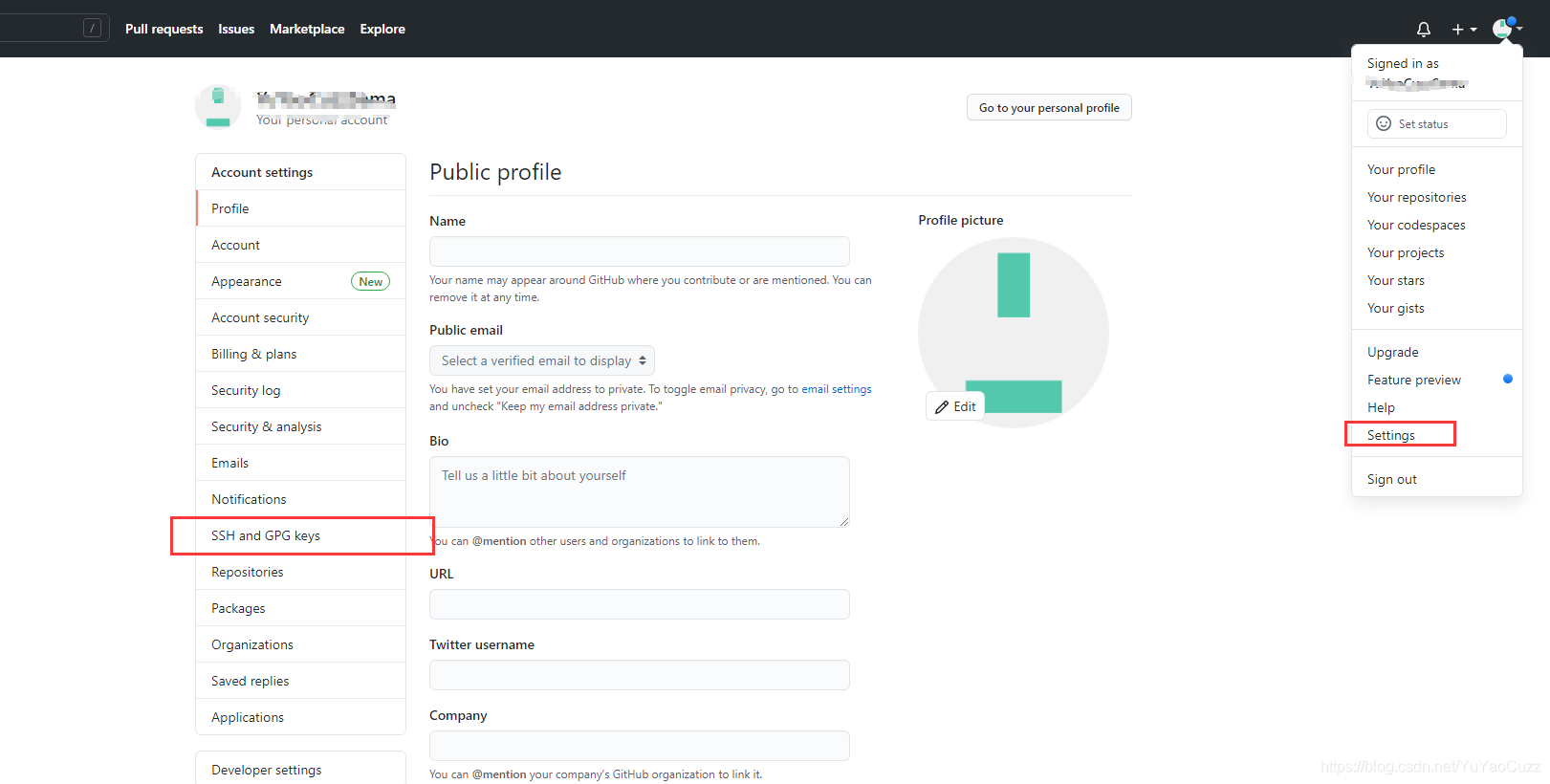The height and width of the screenshot is (784, 1550).
Task: Open Applications settings
Action: click(301, 717)
